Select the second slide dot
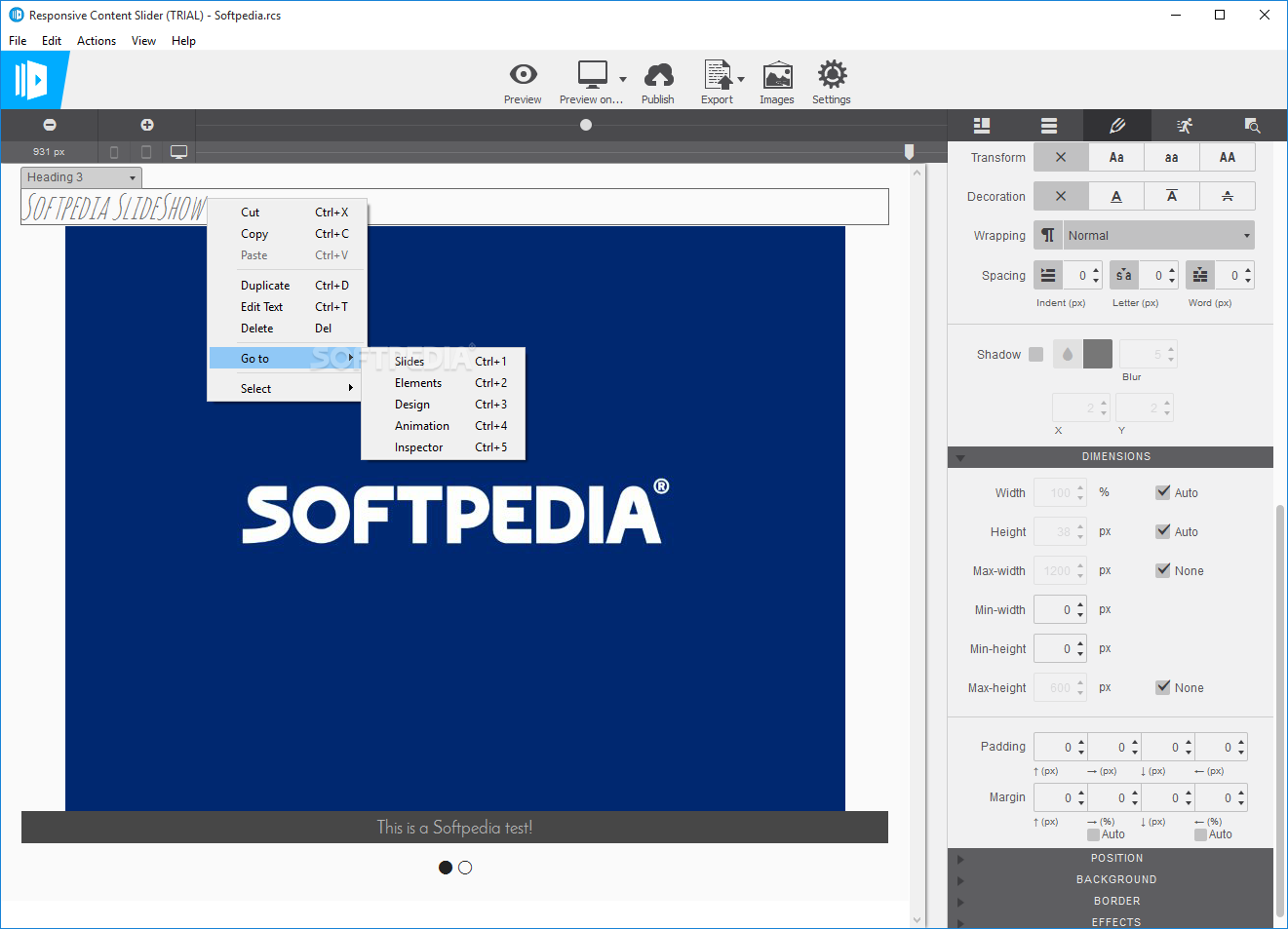The width and height of the screenshot is (1288, 929). pos(465,868)
